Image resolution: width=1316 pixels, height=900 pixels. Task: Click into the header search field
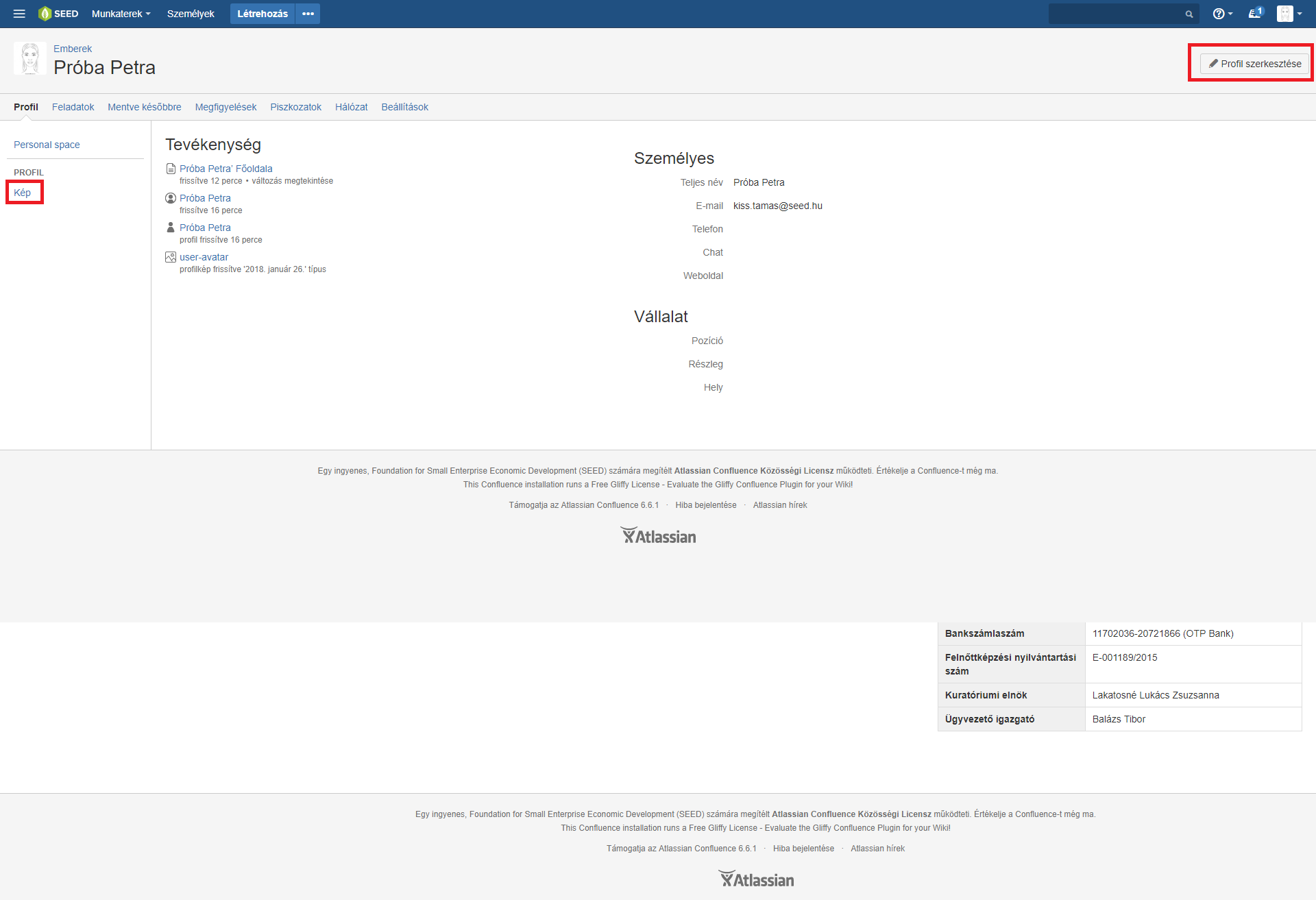[1116, 14]
